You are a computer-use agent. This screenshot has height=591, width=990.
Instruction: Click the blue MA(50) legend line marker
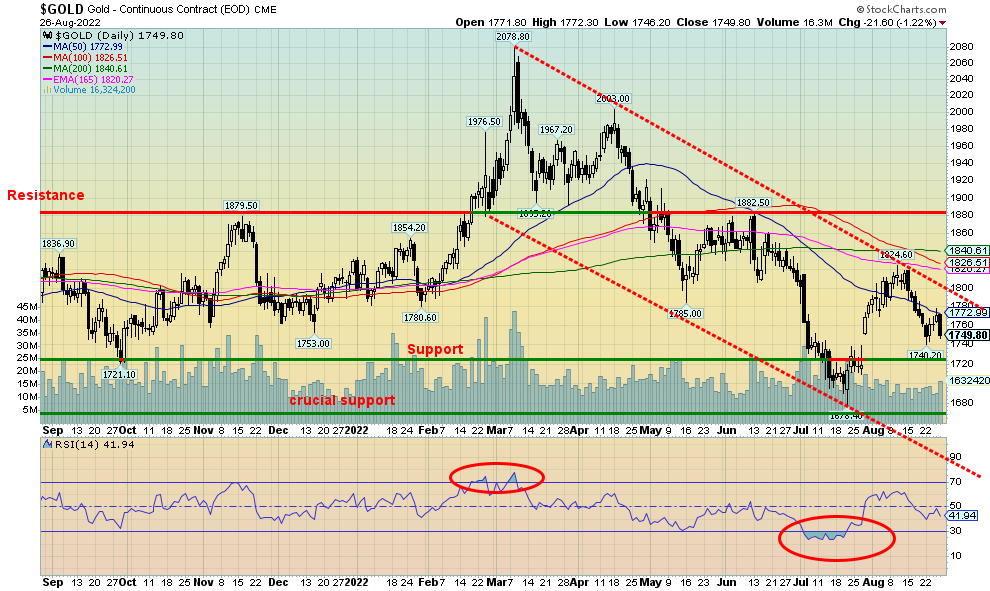(47, 46)
